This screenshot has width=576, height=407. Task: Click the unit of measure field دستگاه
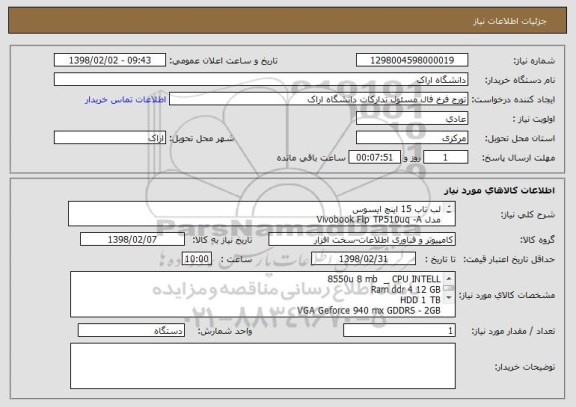[x=131, y=331]
